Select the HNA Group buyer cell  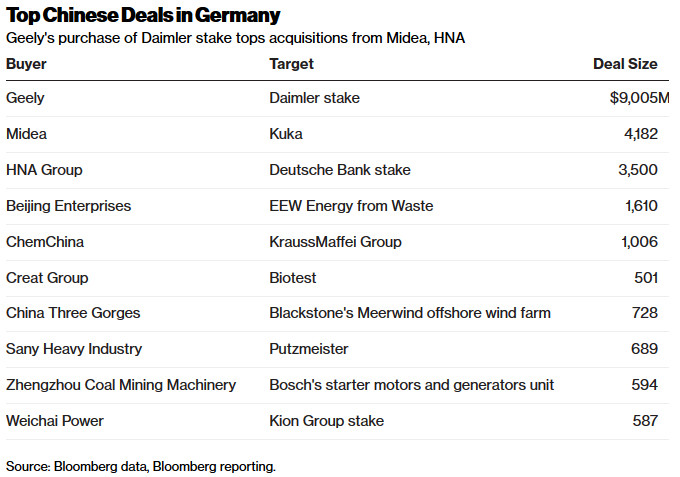[x=44, y=170]
